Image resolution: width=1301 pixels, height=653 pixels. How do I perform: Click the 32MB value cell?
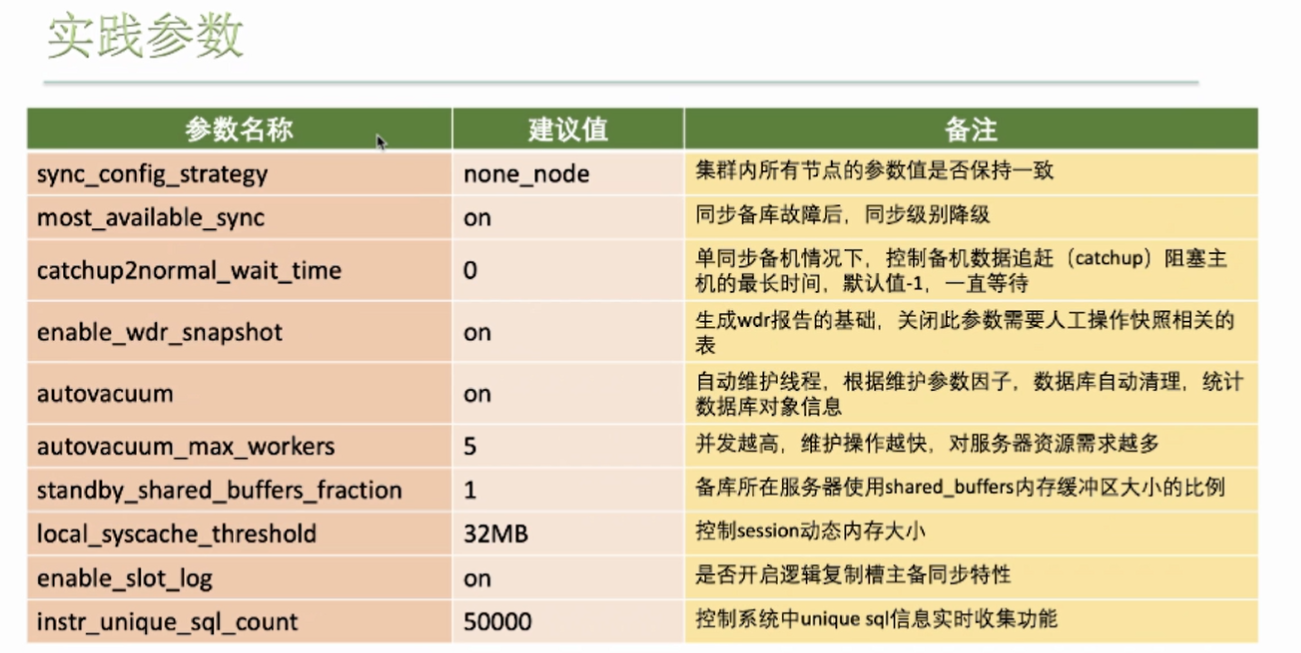(568, 534)
